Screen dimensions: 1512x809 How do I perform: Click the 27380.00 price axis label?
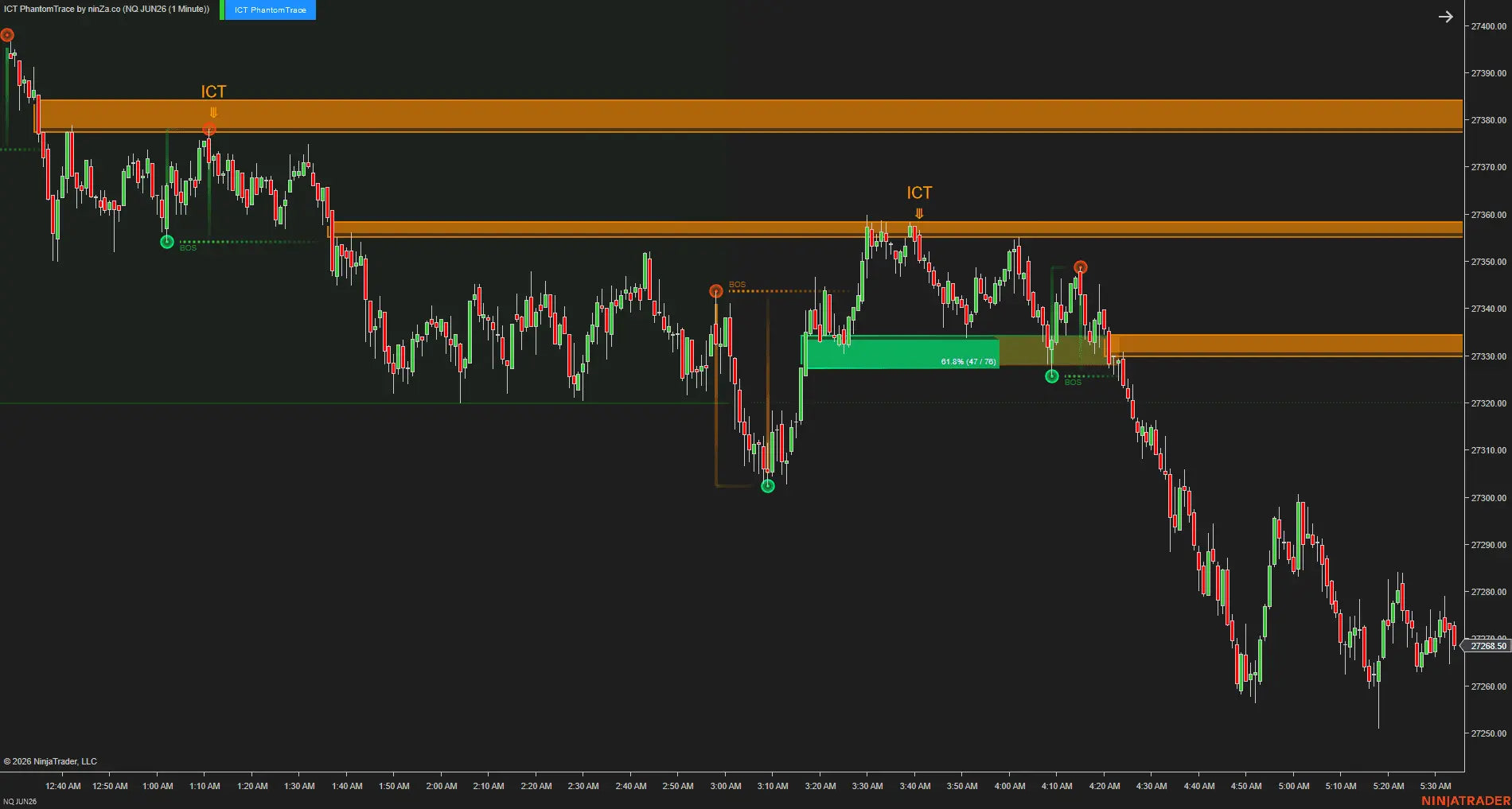tap(1488, 120)
